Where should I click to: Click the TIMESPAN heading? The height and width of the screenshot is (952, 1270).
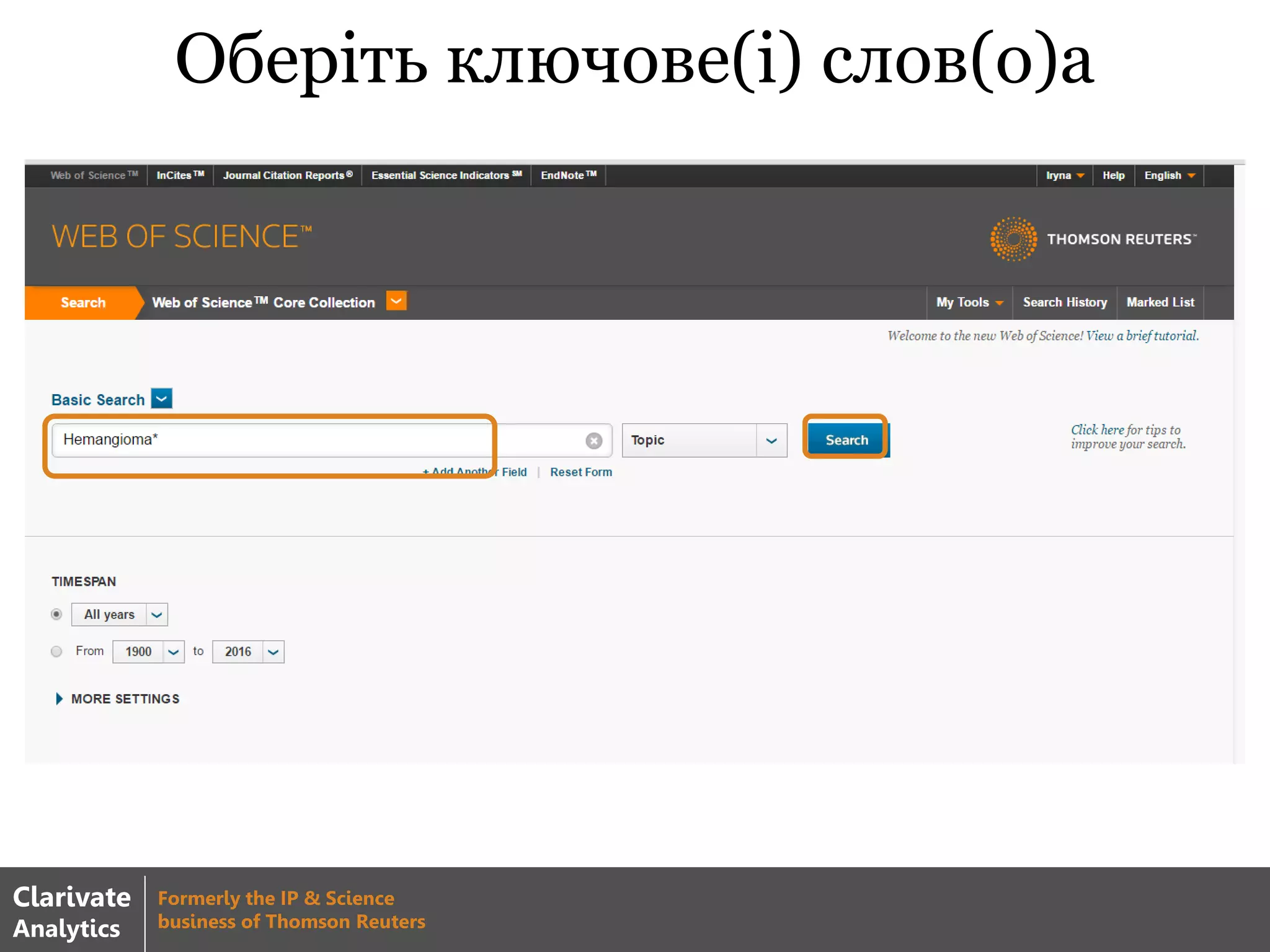tap(84, 581)
